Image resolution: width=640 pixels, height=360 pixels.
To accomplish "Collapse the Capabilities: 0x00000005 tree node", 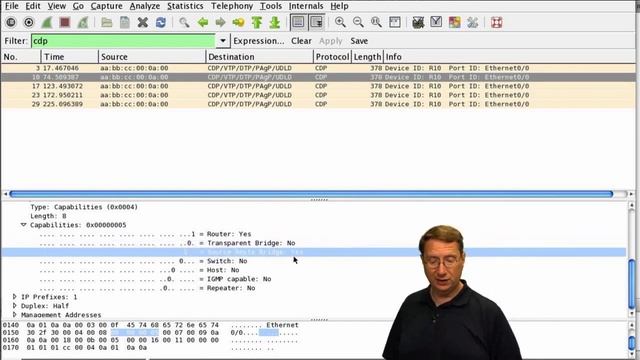I will 23,225.
